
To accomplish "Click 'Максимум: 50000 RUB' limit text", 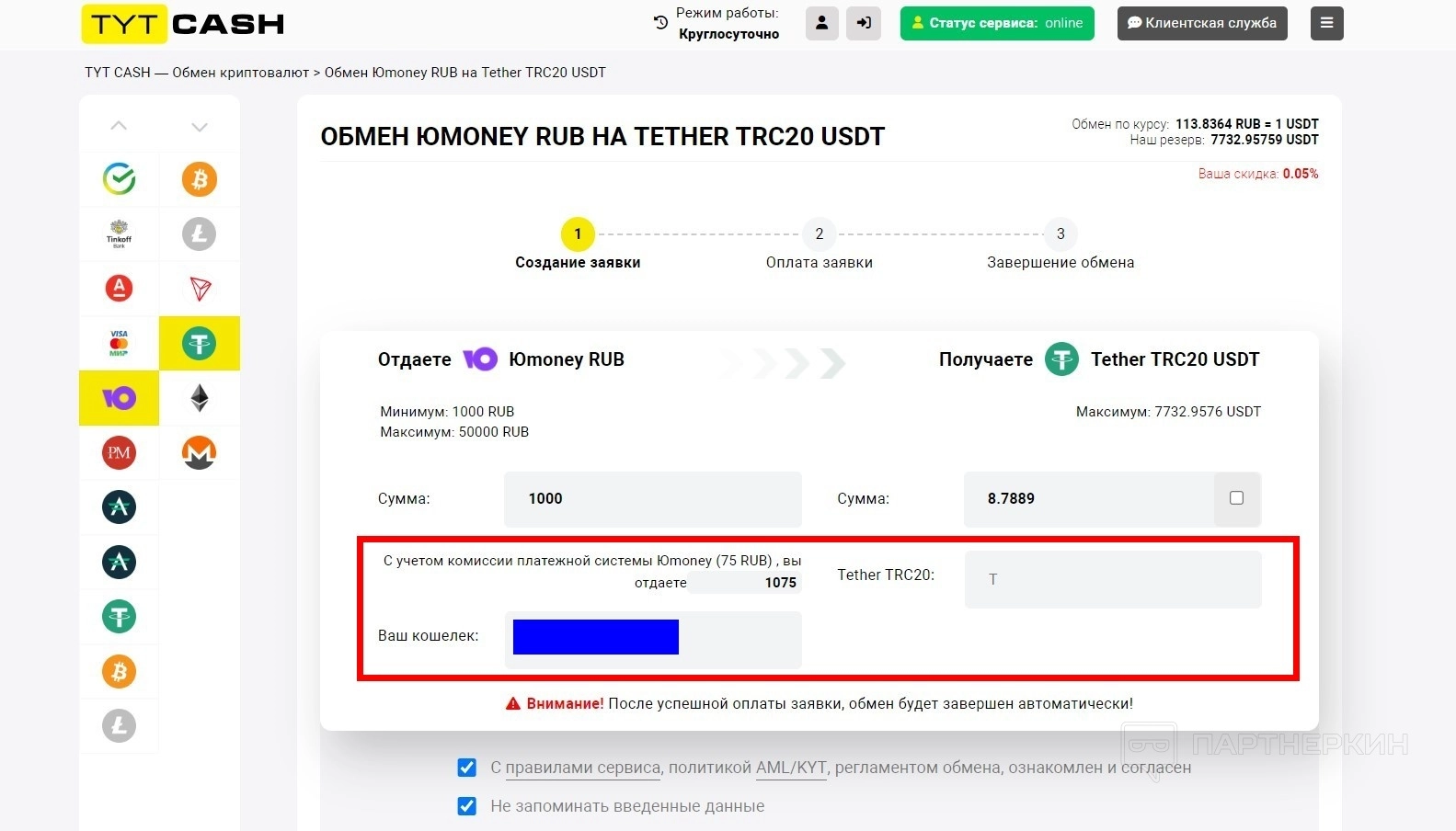I will (454, 432).
